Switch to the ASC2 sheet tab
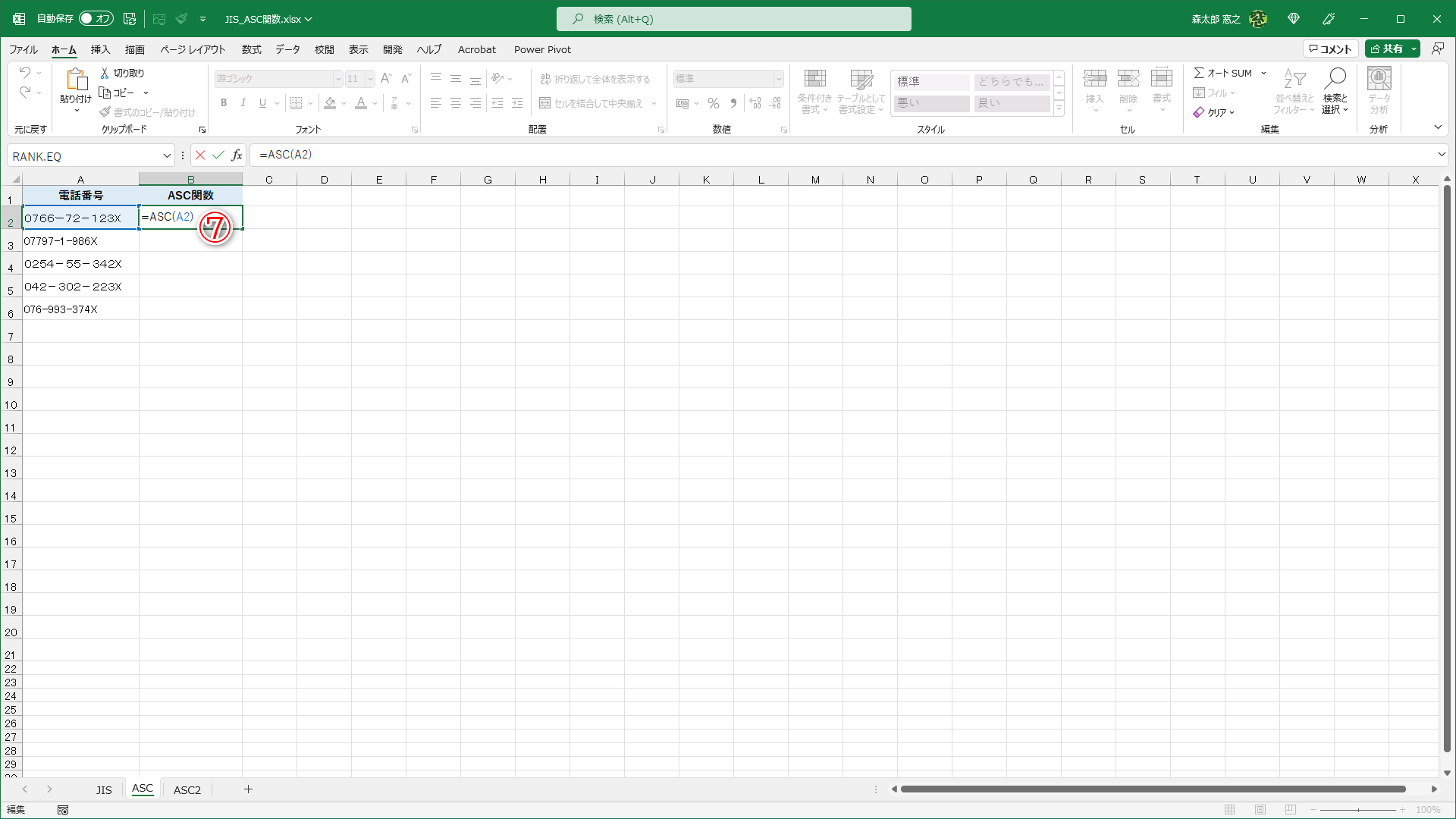This screenshot has width=1456, height=819. [187, 789]
